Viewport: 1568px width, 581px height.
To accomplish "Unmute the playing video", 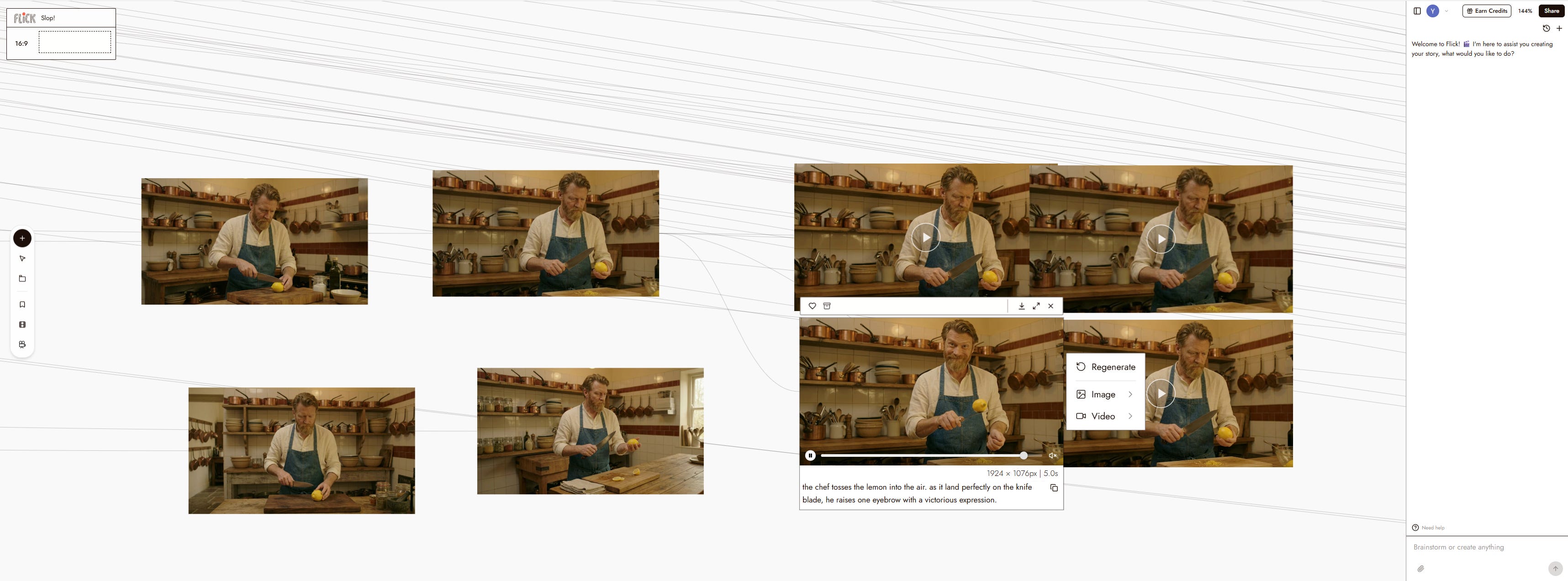I will pos(1052,455).
